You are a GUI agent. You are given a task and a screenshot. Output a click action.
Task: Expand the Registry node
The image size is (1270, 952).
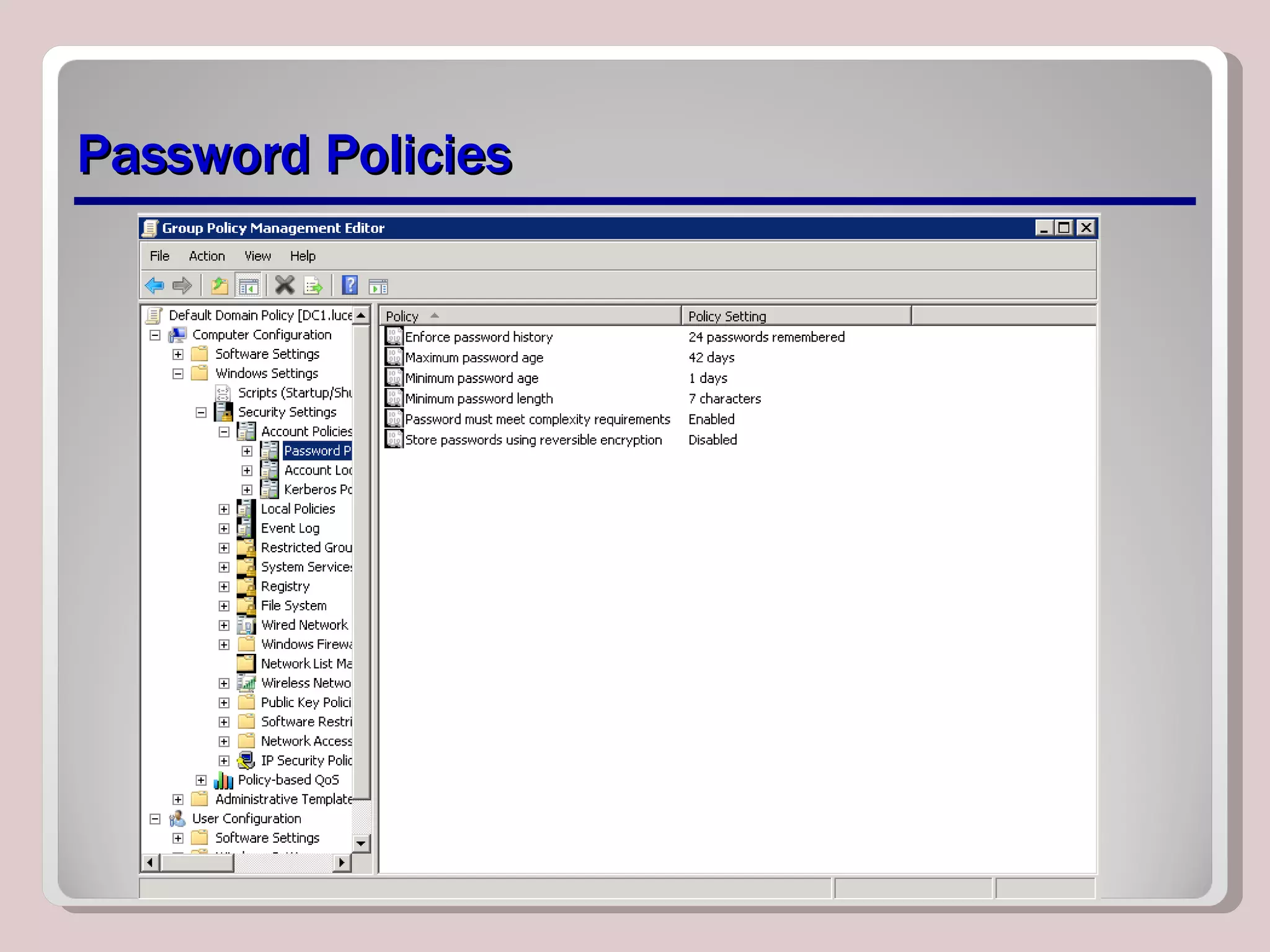point(224,587)
